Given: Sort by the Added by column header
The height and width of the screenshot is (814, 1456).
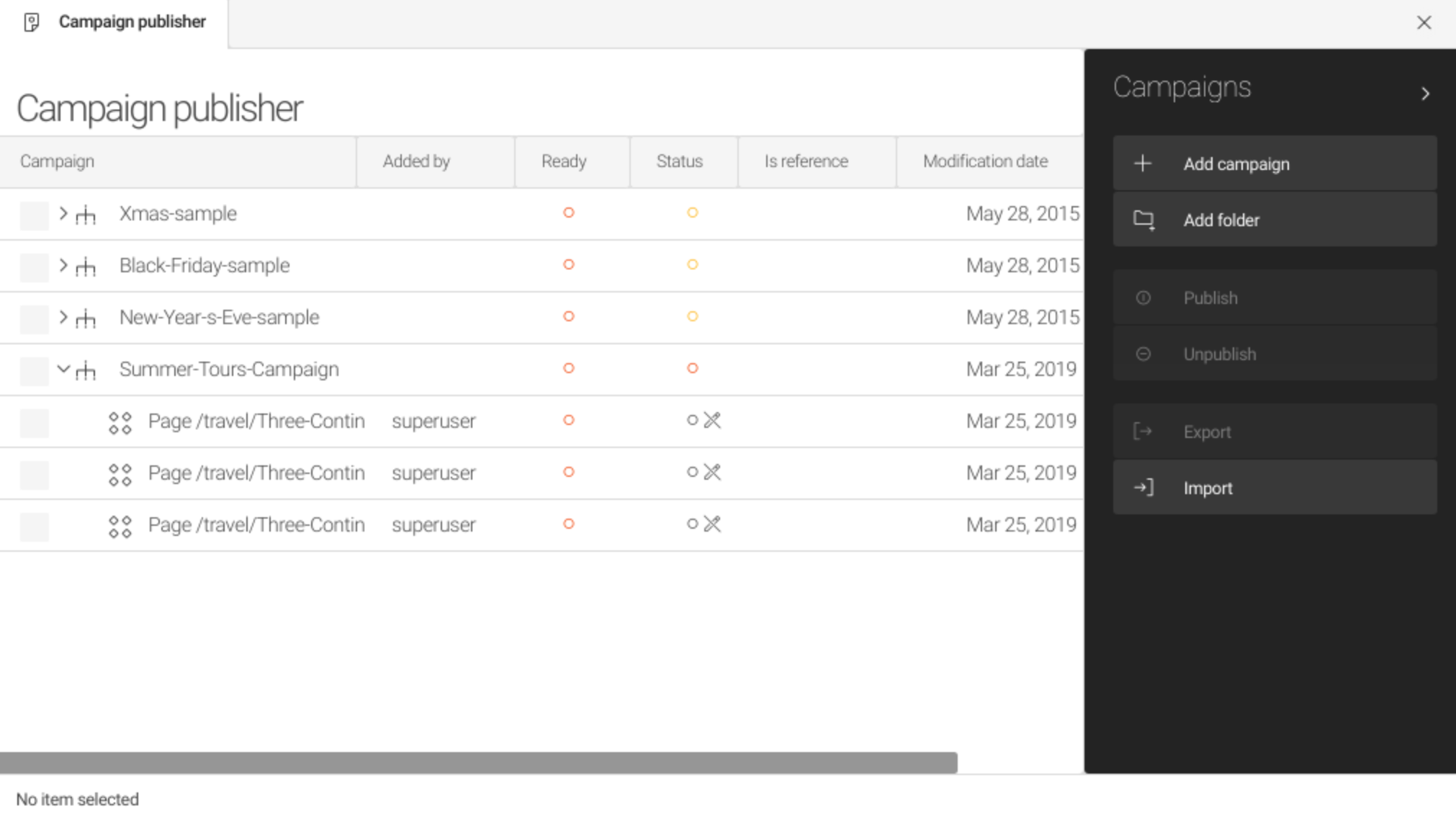Looking at the screenshot, I should coord(436,161).
